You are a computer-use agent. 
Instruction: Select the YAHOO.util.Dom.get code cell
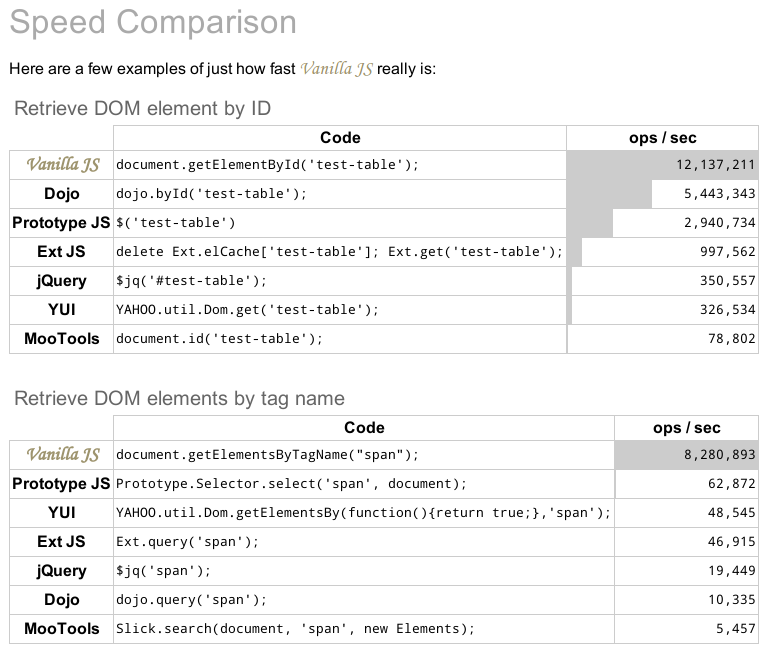pyautogui.click(x=340, y=310)
